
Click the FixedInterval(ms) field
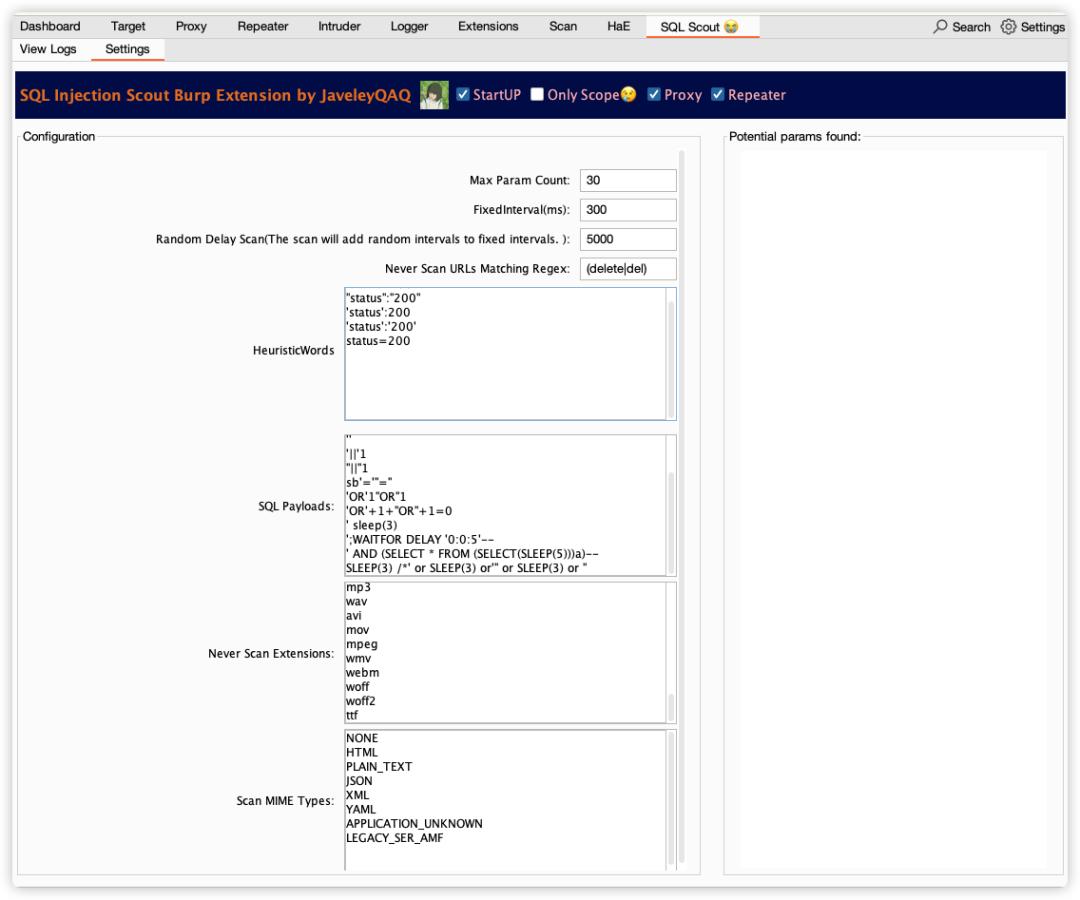627,210
